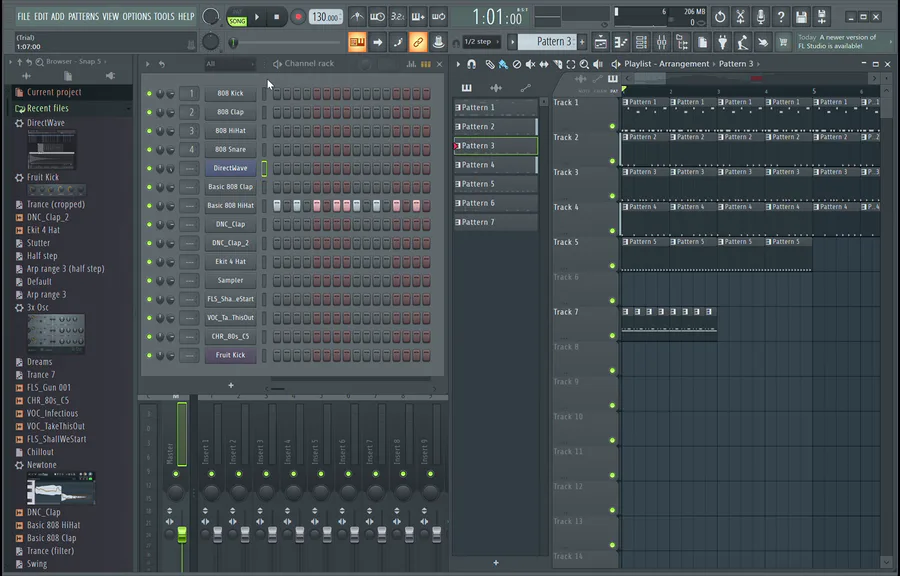
Task: Mute Track 5 in the playlist
Action: [612, 266]
